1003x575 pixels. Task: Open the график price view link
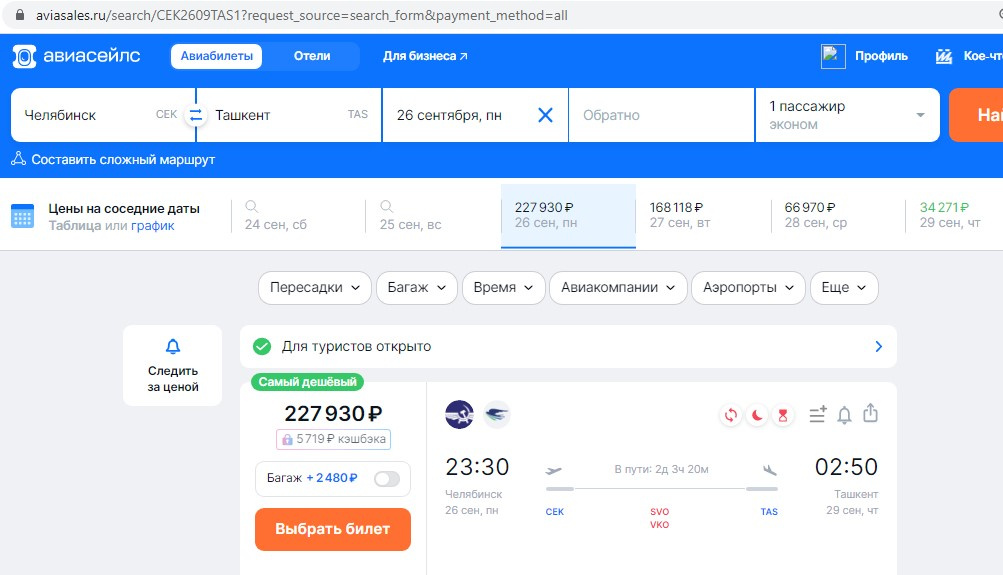(x=152, y=226)
